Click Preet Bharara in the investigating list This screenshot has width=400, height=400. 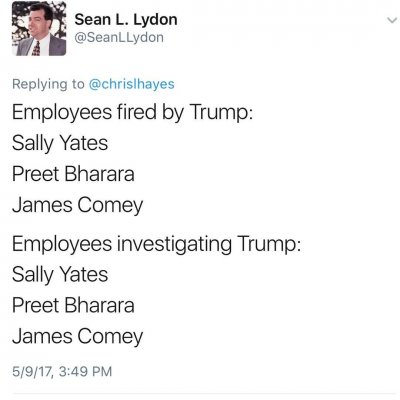click(x=73, y=305)
